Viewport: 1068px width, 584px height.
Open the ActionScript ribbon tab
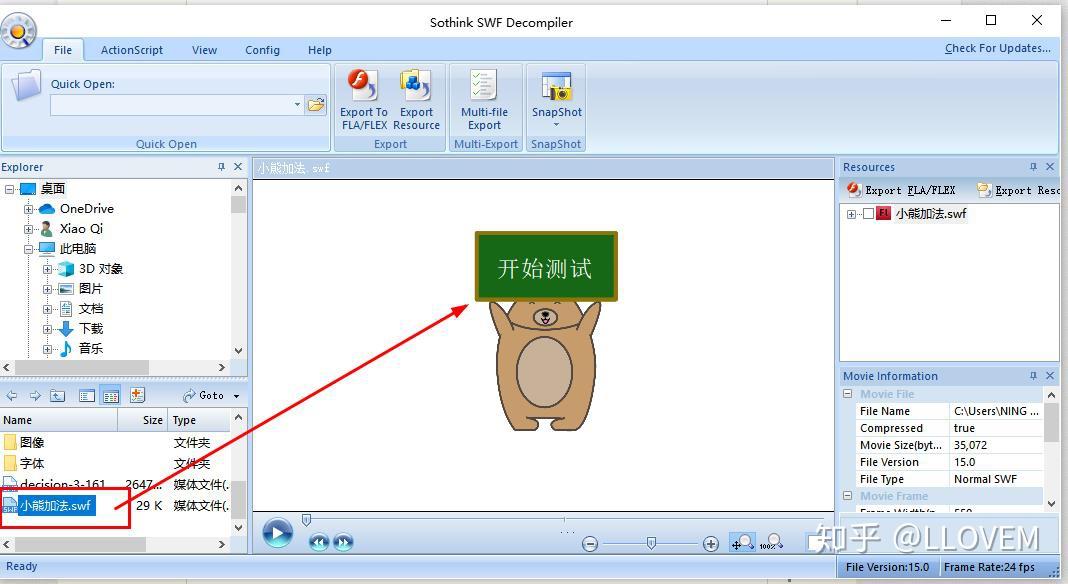click(x=132, y=50)
